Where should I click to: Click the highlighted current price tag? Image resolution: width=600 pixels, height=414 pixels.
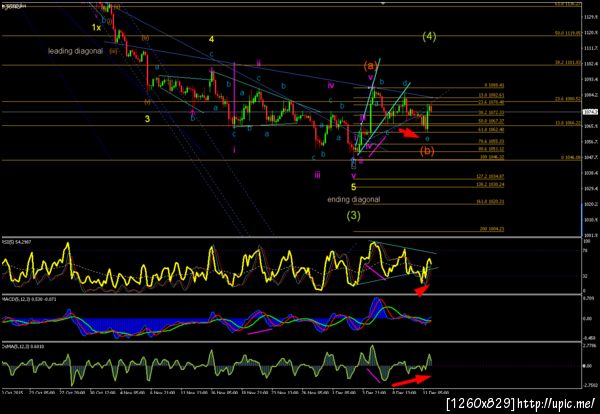588,112
